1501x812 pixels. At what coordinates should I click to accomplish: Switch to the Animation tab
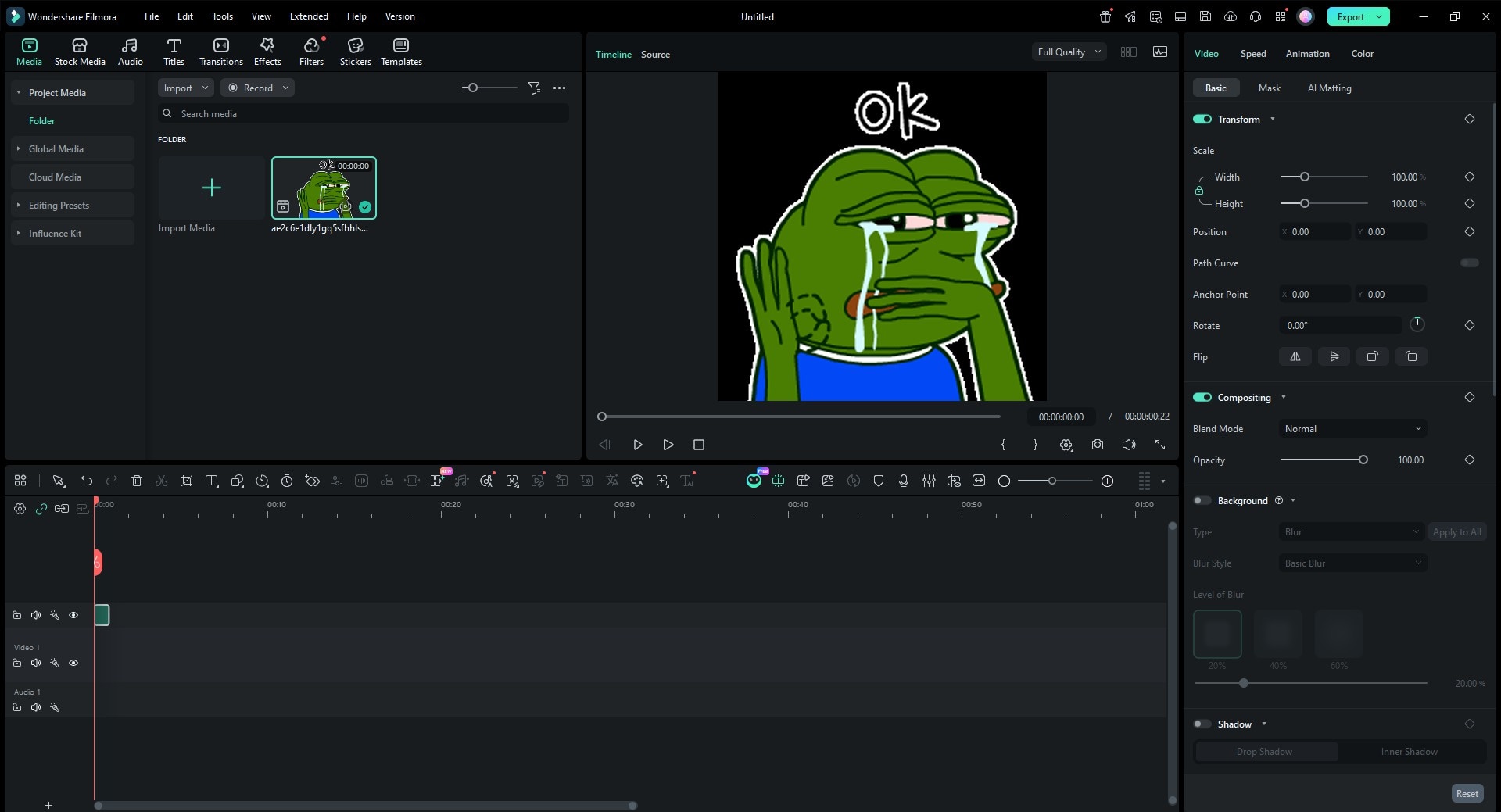1306,53
